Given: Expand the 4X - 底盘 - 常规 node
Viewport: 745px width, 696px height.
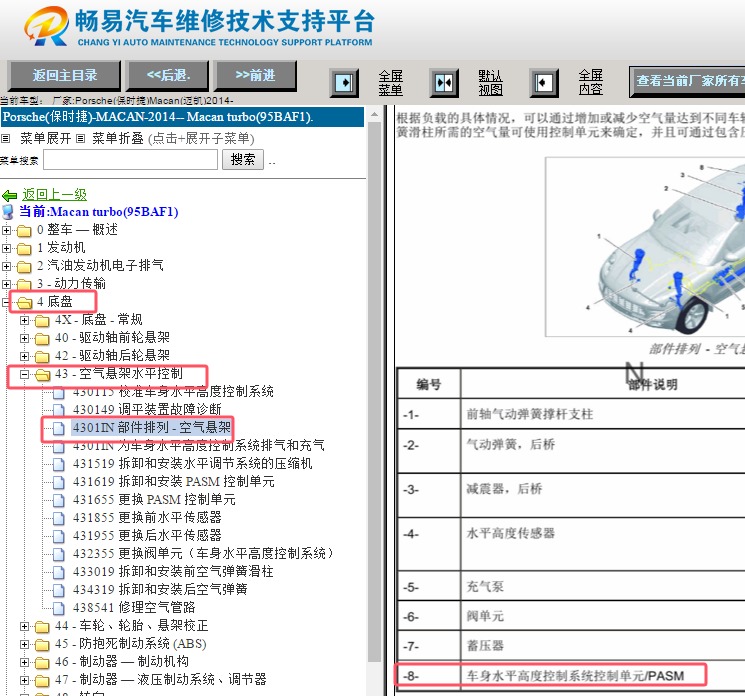Looking at the screenshot, I should (24, 320).
